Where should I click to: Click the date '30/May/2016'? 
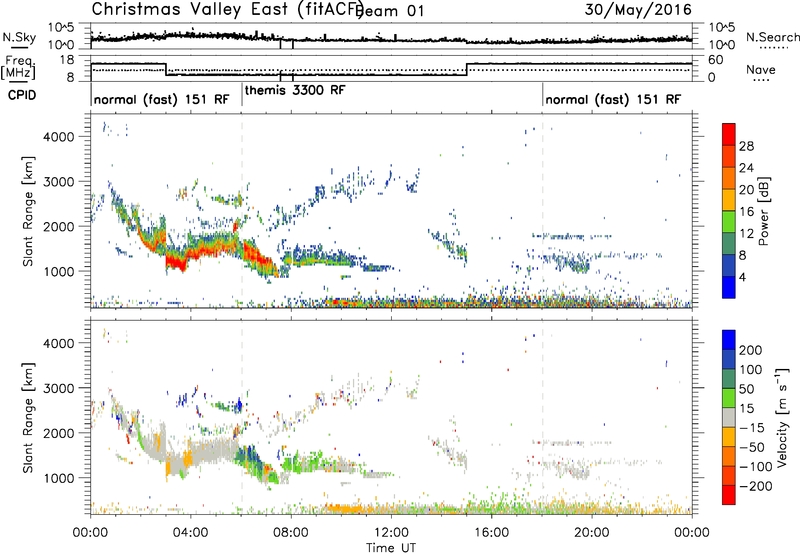click(638, 9)
